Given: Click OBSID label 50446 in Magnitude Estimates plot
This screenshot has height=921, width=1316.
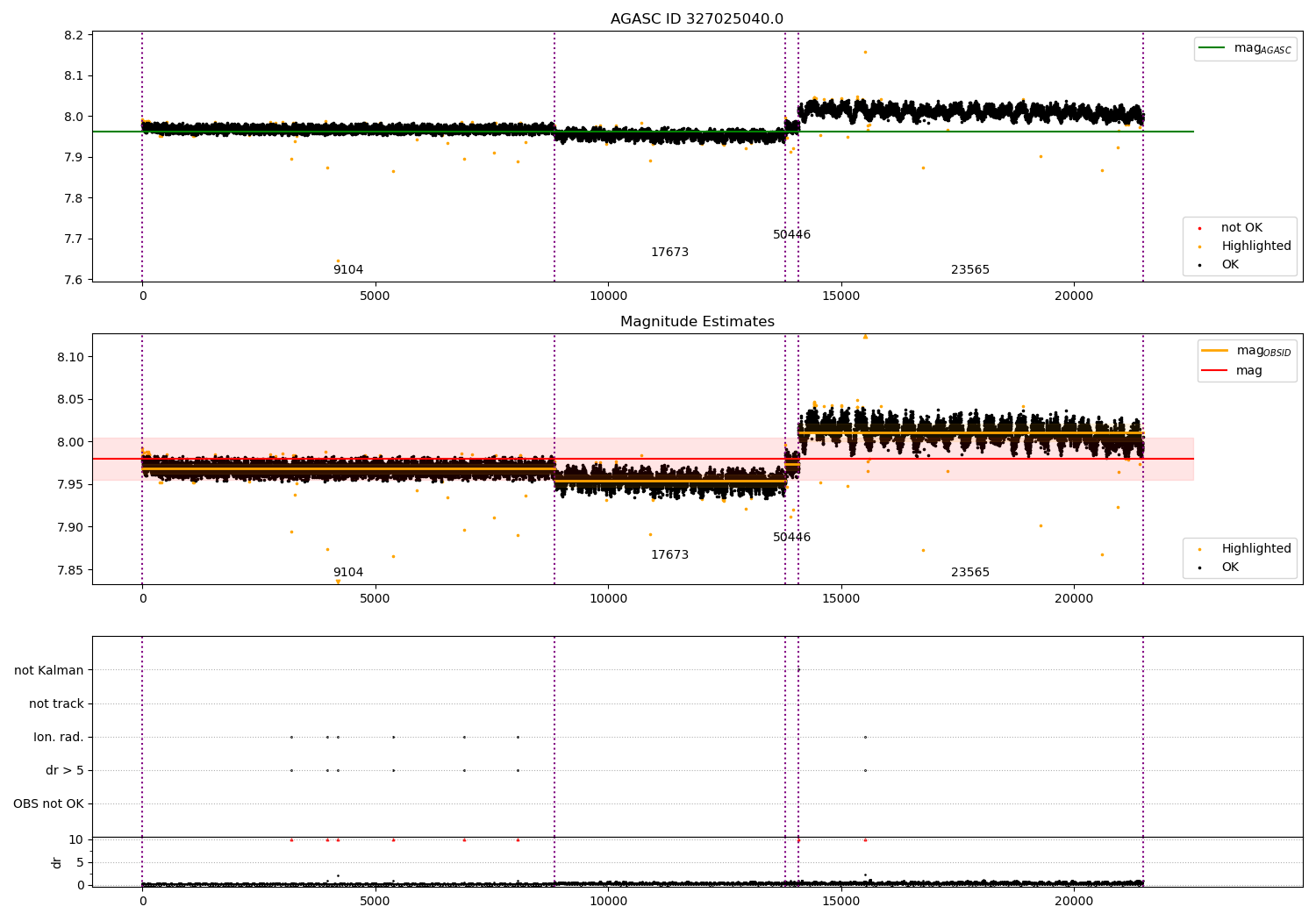Looking at the screenshot, I should (x=791, y=538).
